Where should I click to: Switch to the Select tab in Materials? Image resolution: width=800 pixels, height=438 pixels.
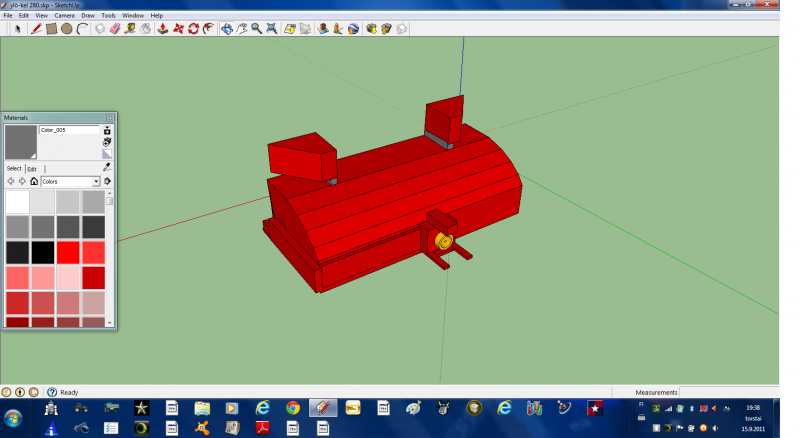14,168
